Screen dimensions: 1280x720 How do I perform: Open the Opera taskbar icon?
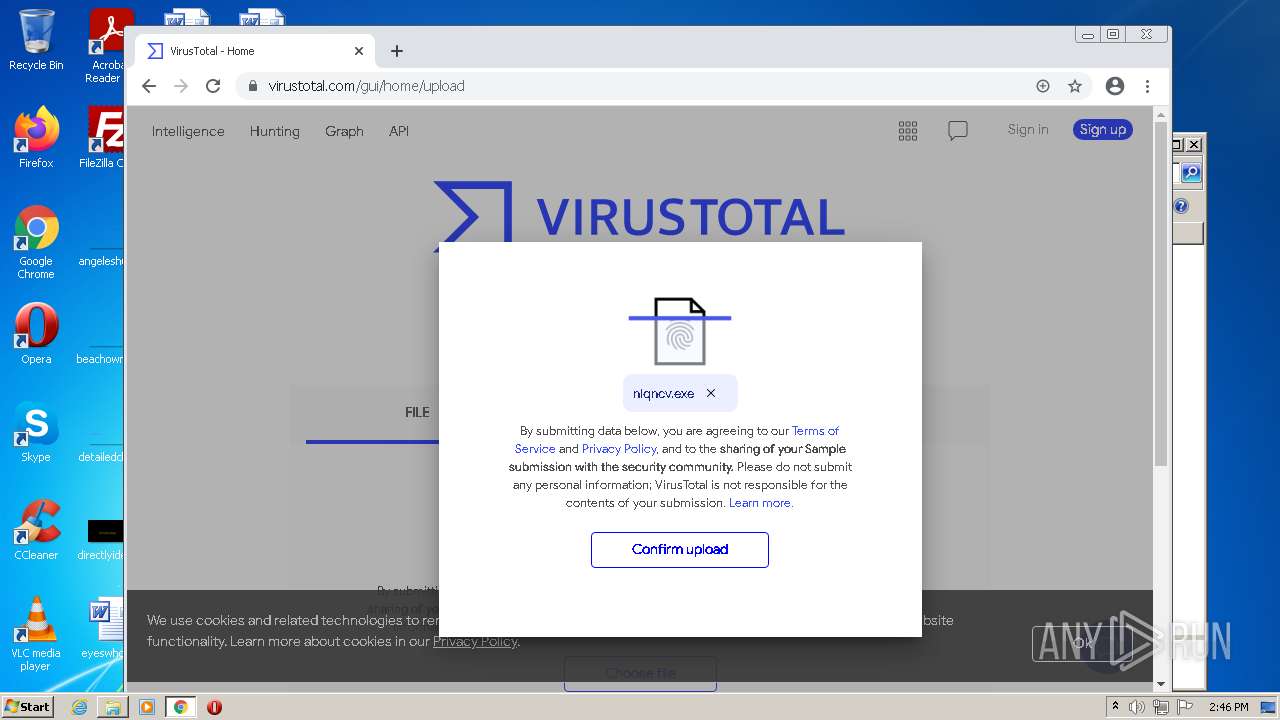(x=214, y=707)
